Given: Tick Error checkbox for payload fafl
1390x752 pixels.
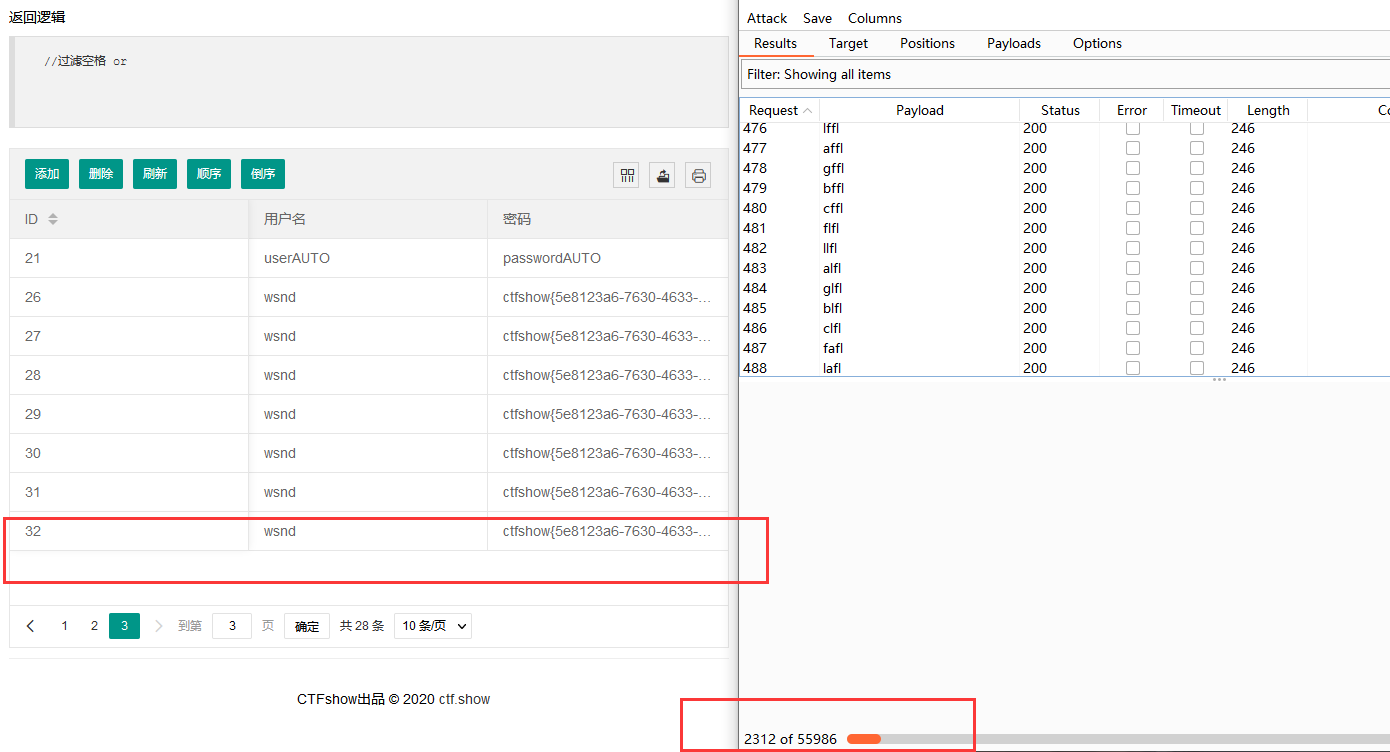Looking at the screenshot, I should coord(1132,348).
